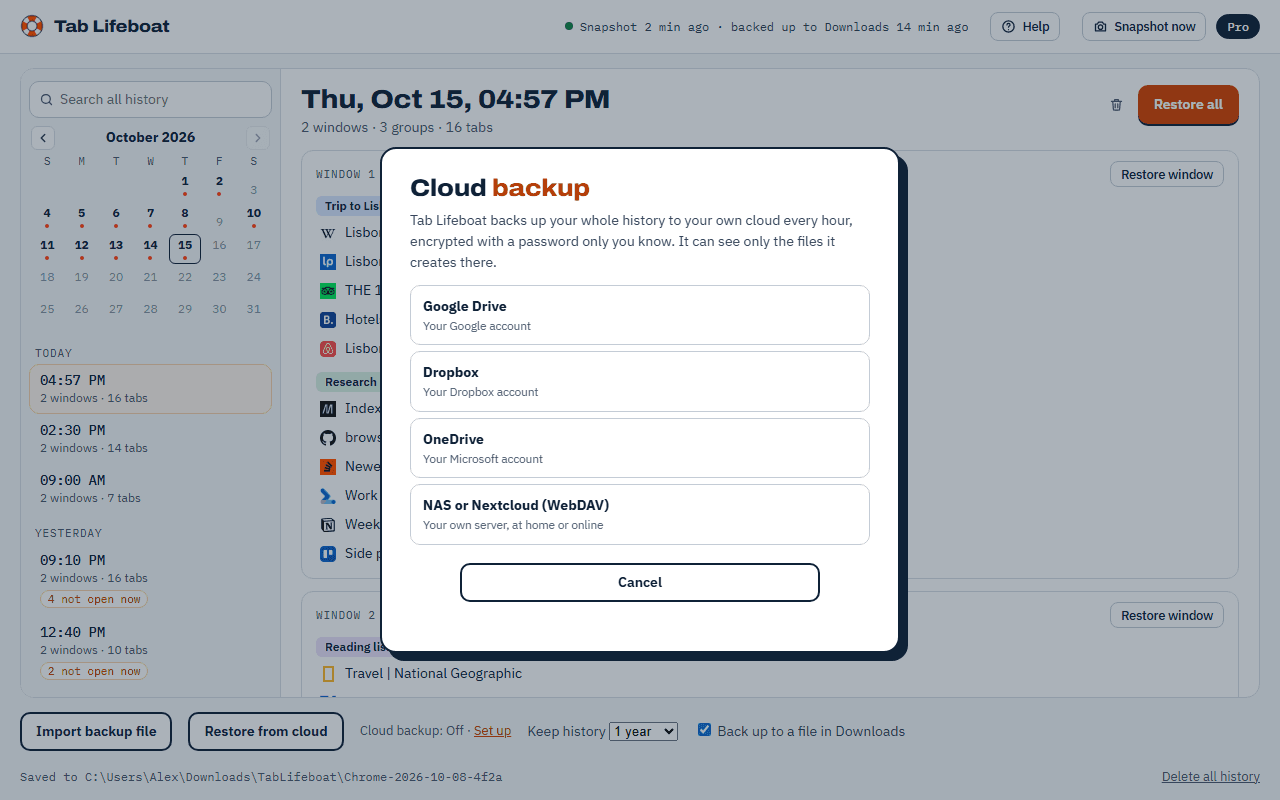Screen dimensions: 1280x800
Task: Click the Wikipedia favicon in Window 1
Action: coord(327,232)
